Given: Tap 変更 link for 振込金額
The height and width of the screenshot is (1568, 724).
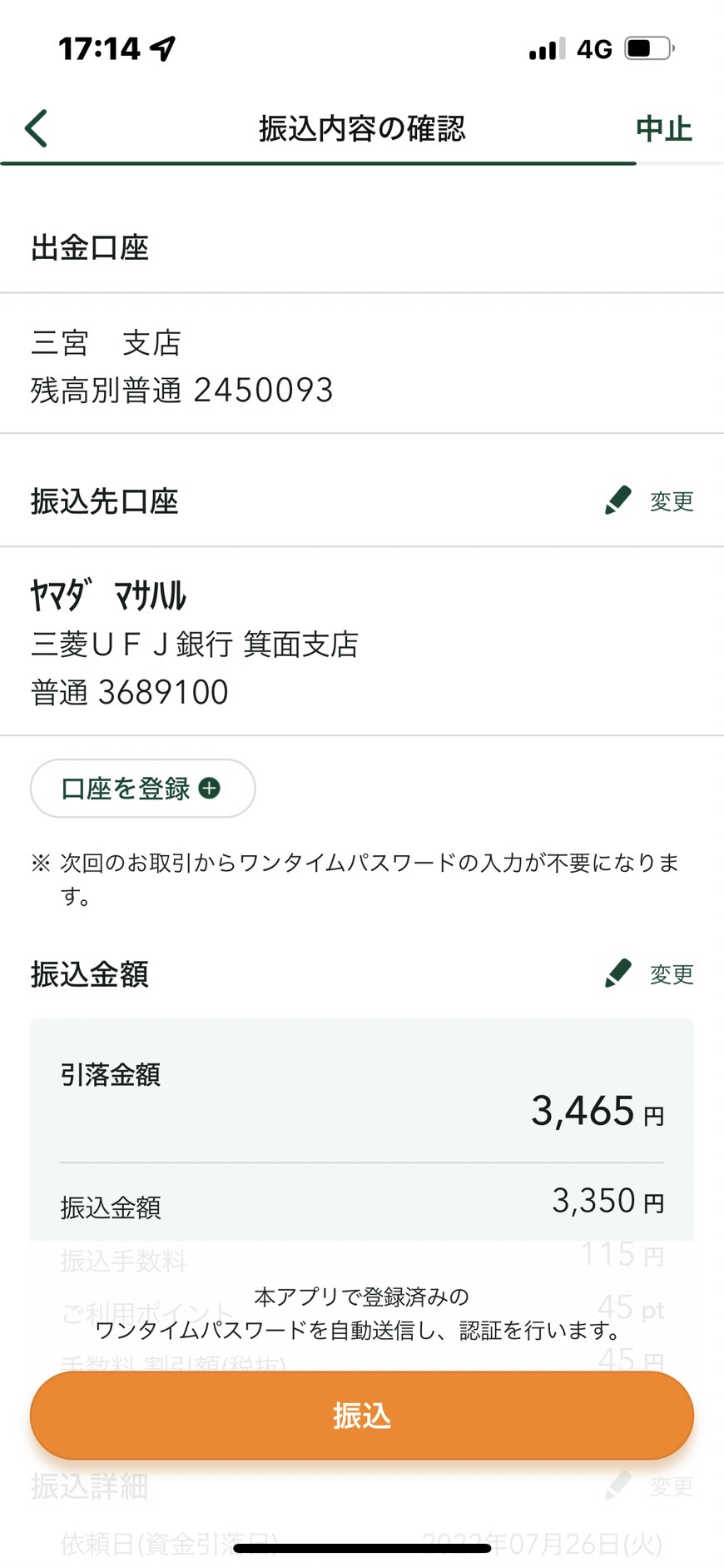Looking at the screenshot, I should click(671, 973).
